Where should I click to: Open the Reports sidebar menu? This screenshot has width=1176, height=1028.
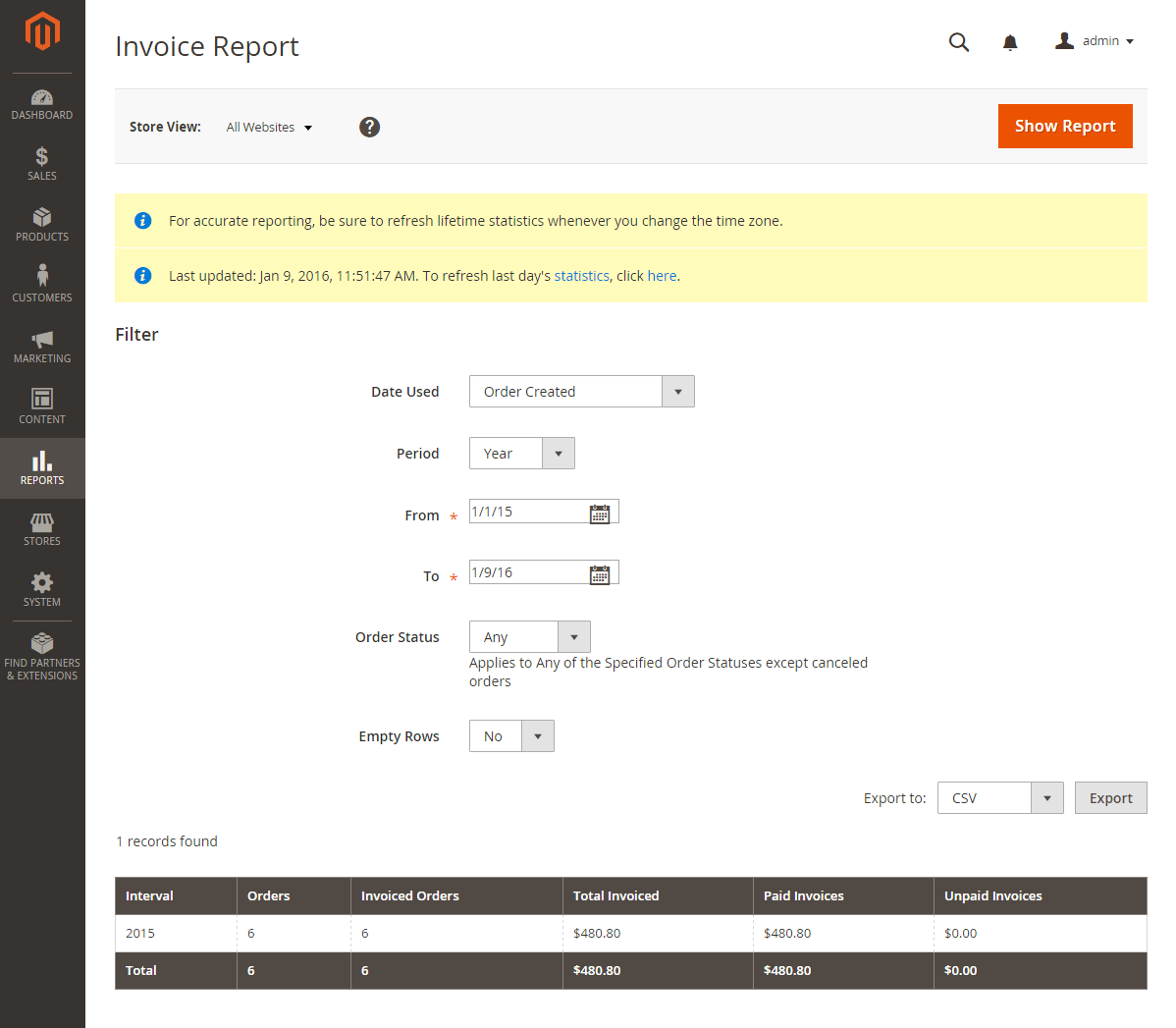42,468
